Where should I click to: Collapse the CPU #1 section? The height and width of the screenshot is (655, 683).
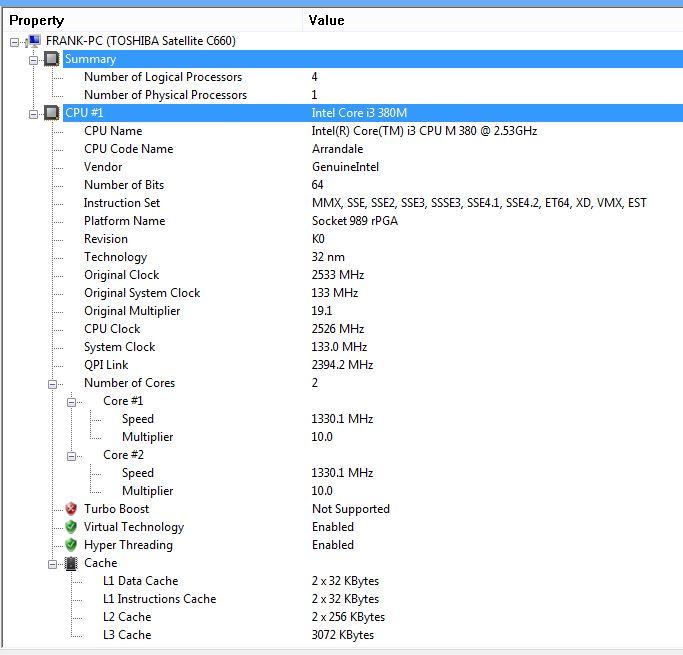pos(34,114)
